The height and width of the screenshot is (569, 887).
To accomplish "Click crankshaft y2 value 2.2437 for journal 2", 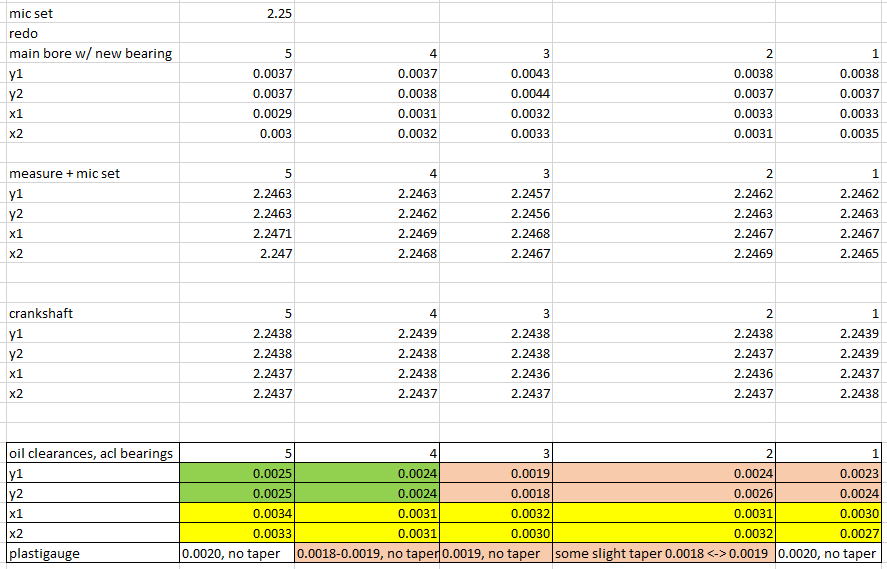I will [x=664, y=354].
